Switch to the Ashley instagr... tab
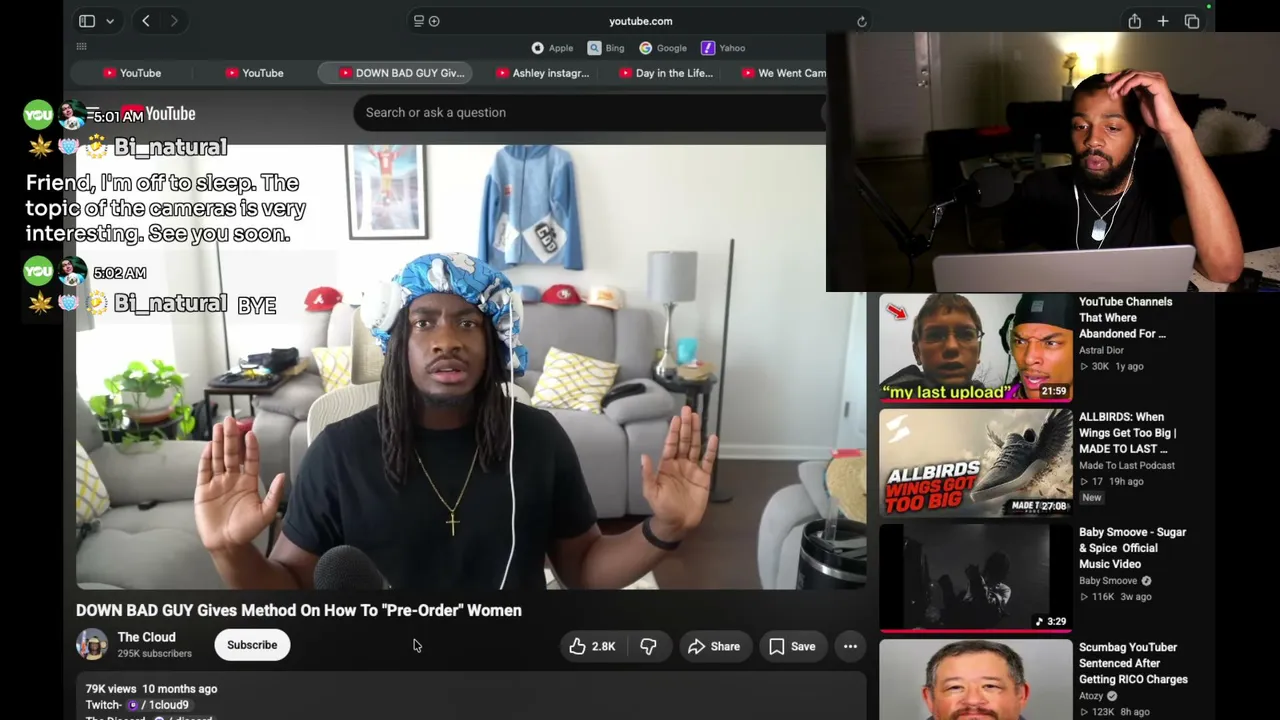 [x=542, y=73]
